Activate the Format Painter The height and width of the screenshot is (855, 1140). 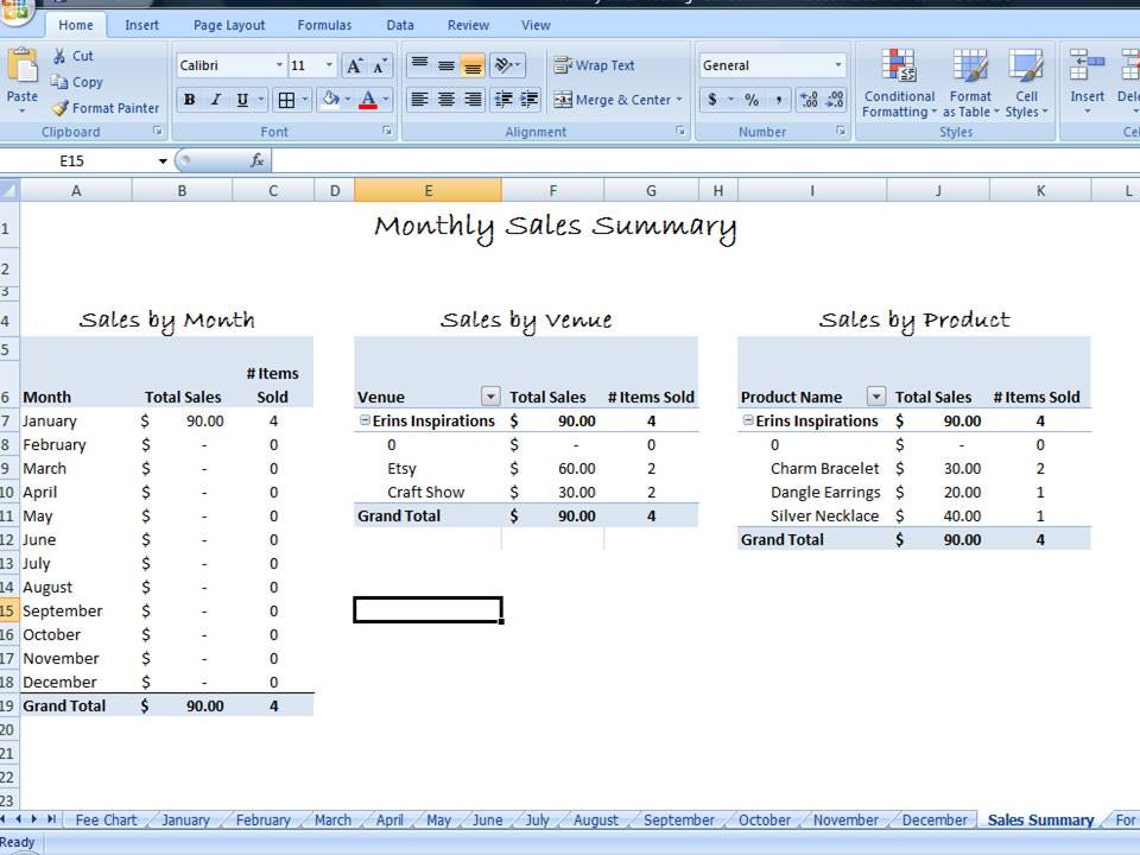[100, 108]
